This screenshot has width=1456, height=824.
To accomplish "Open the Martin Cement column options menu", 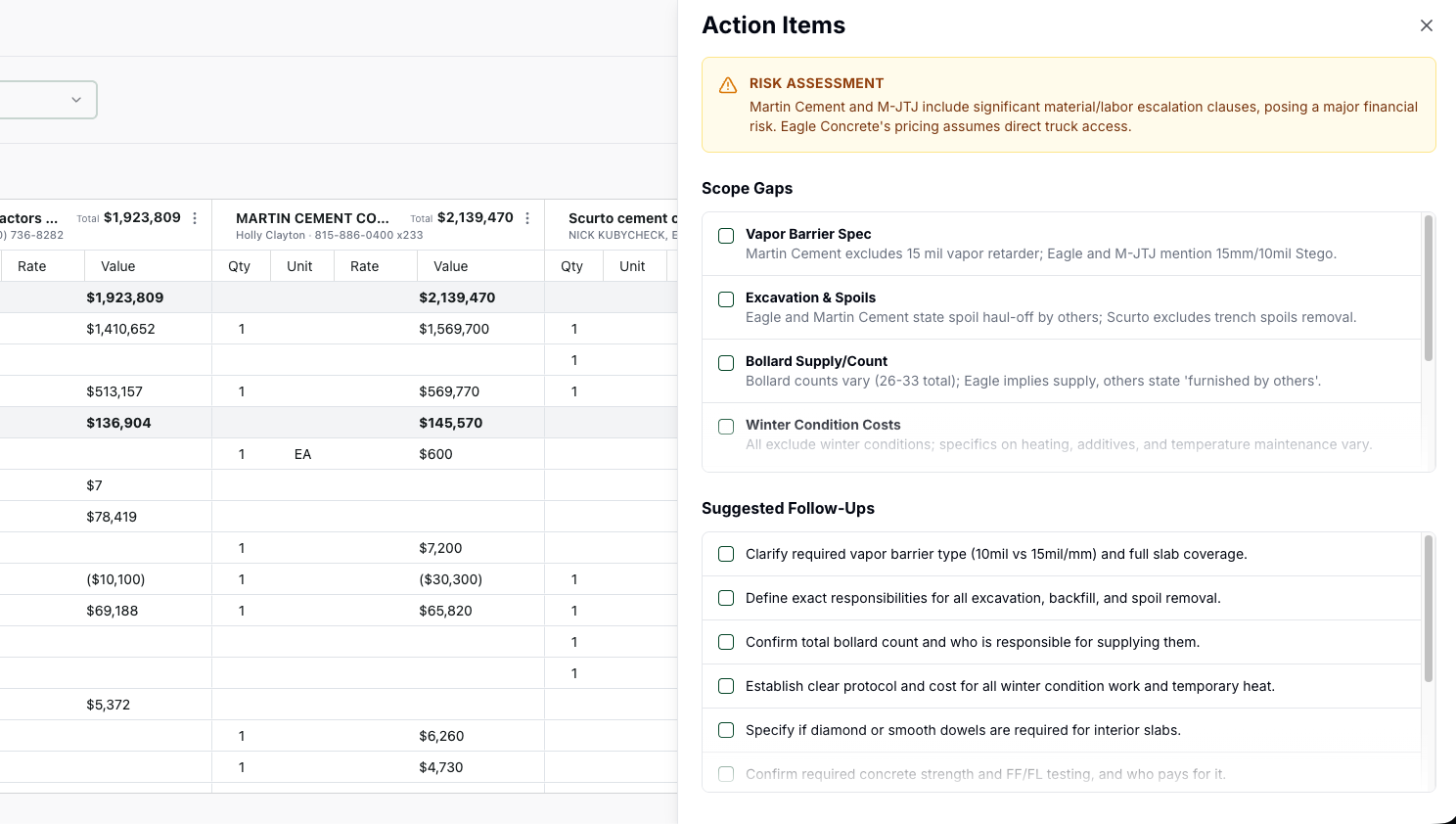I will pos(527,218).
